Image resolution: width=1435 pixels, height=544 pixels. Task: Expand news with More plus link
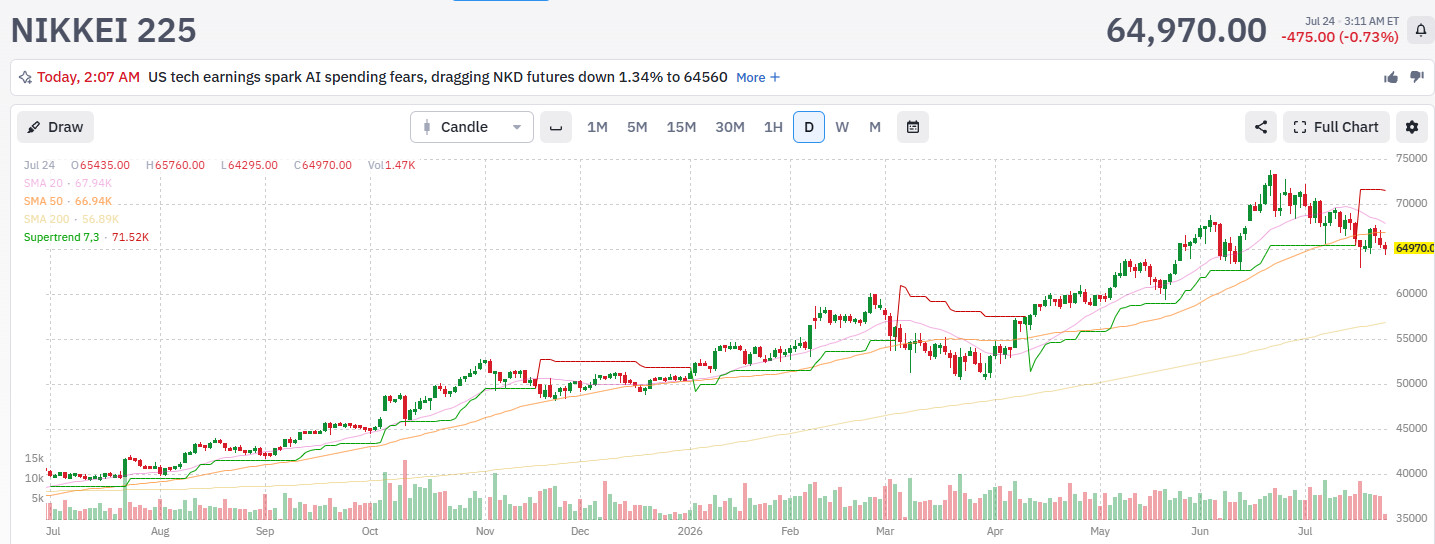(x=758, y=77)
